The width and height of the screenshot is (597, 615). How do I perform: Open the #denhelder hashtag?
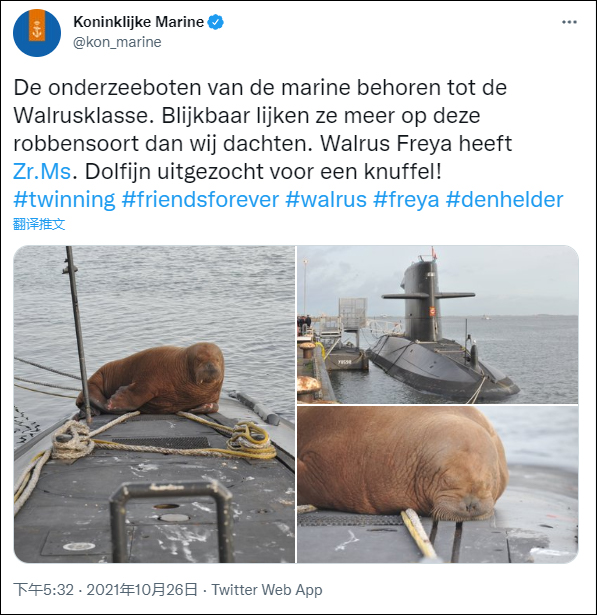click(504, 199)
